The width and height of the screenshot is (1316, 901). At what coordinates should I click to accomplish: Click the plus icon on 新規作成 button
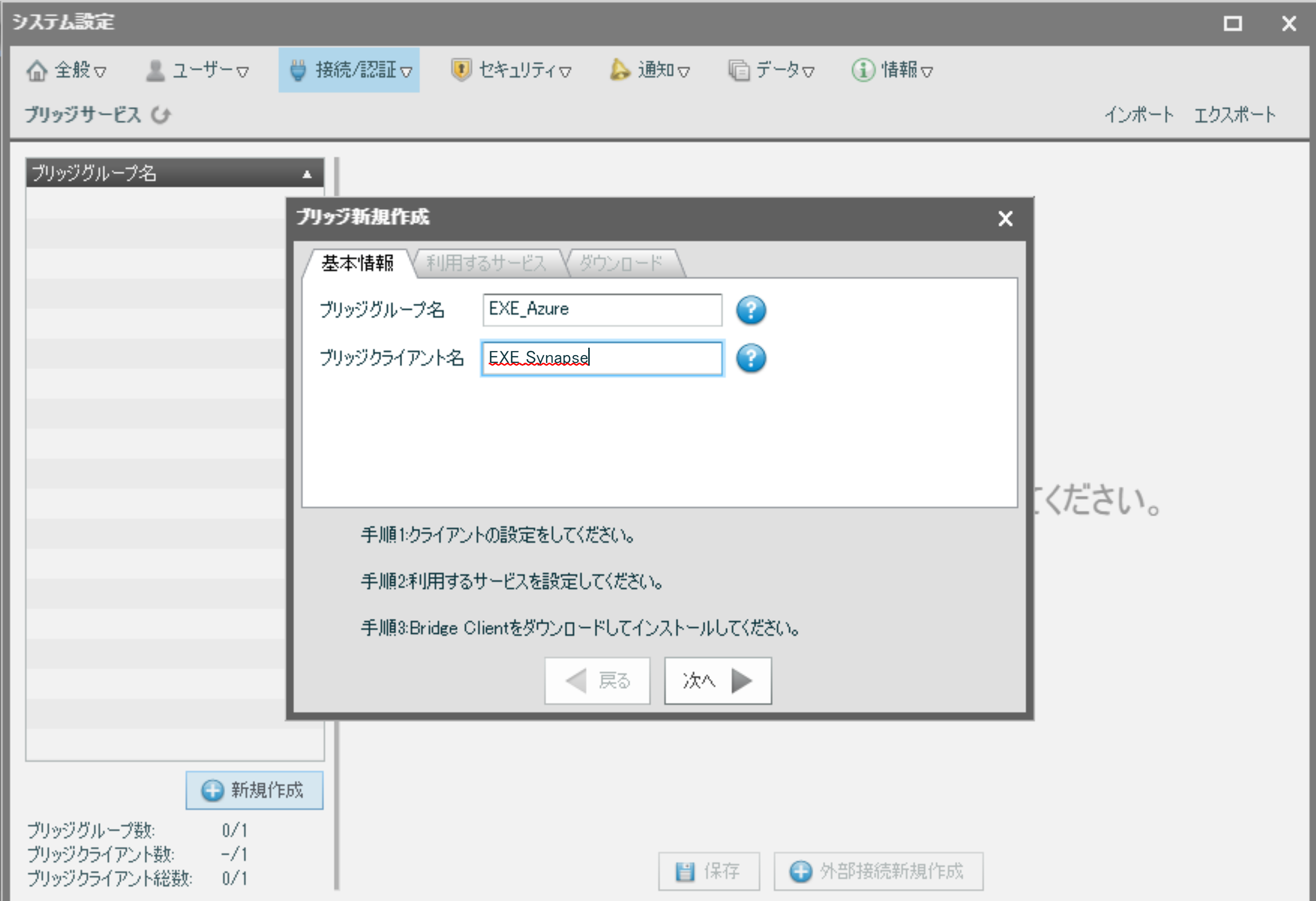point(213,790)
